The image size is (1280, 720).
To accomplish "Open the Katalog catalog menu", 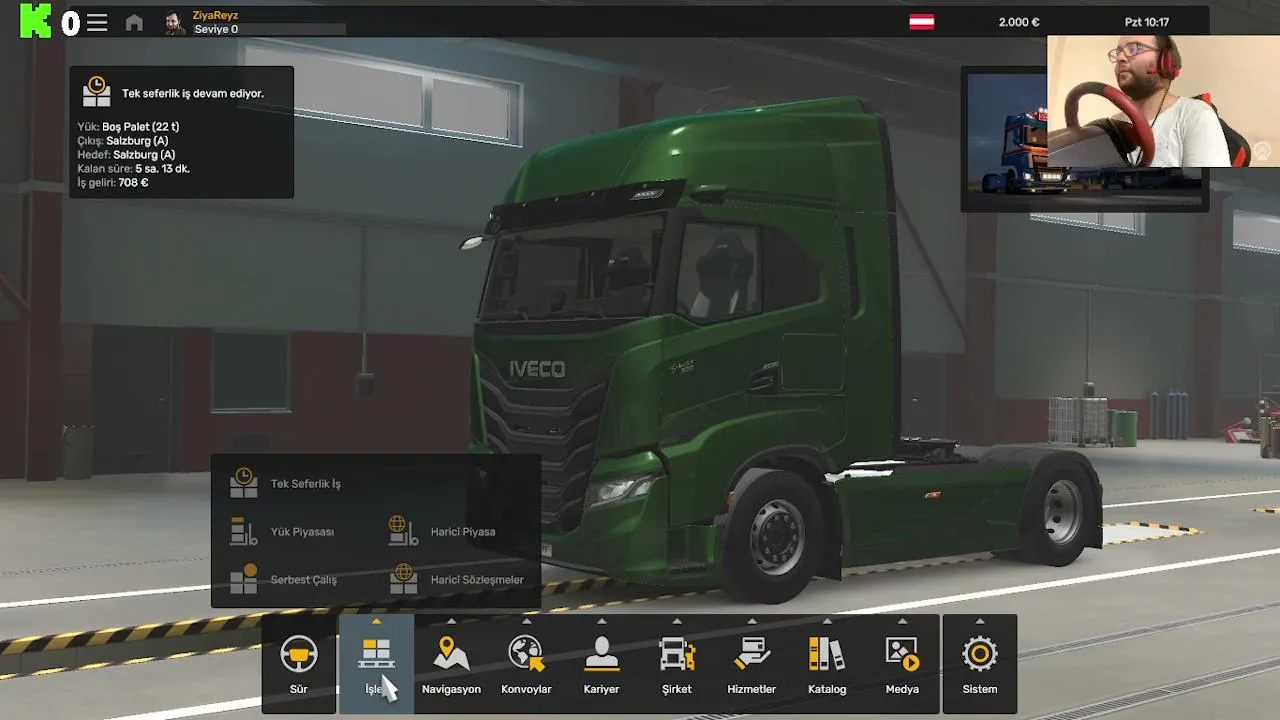I will pos(827,665).
